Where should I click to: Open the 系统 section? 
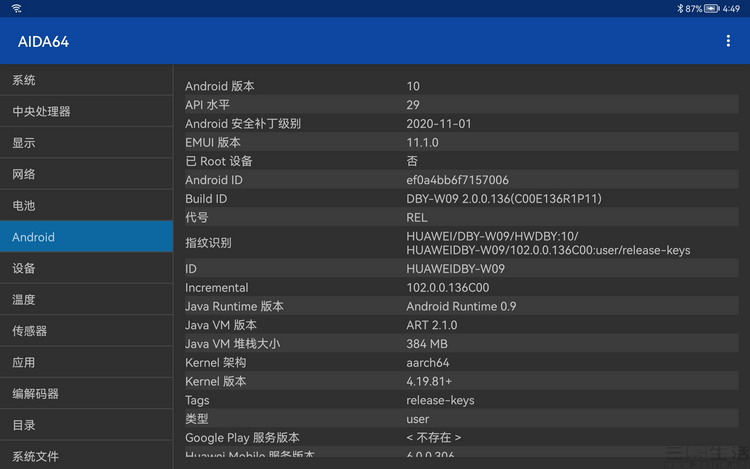pos(86,80)
